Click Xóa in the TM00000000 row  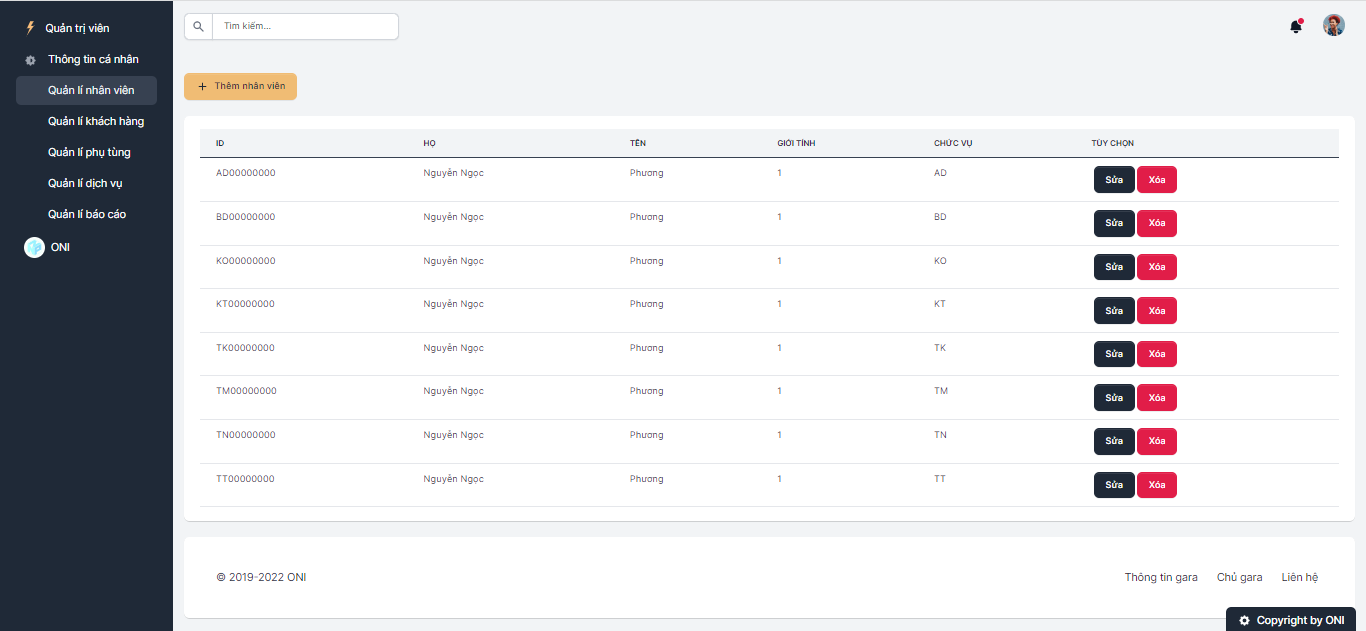pyautogui.click(x=1157, y=397)
